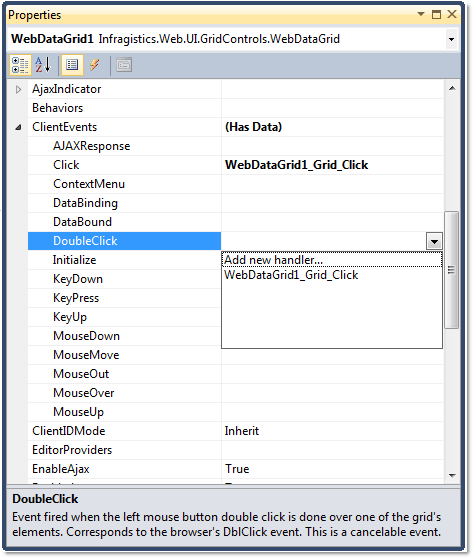Choose Add new handler... option
Image resolution: width=473 pixels, height=558 pixels.
[x=332, y=260]
